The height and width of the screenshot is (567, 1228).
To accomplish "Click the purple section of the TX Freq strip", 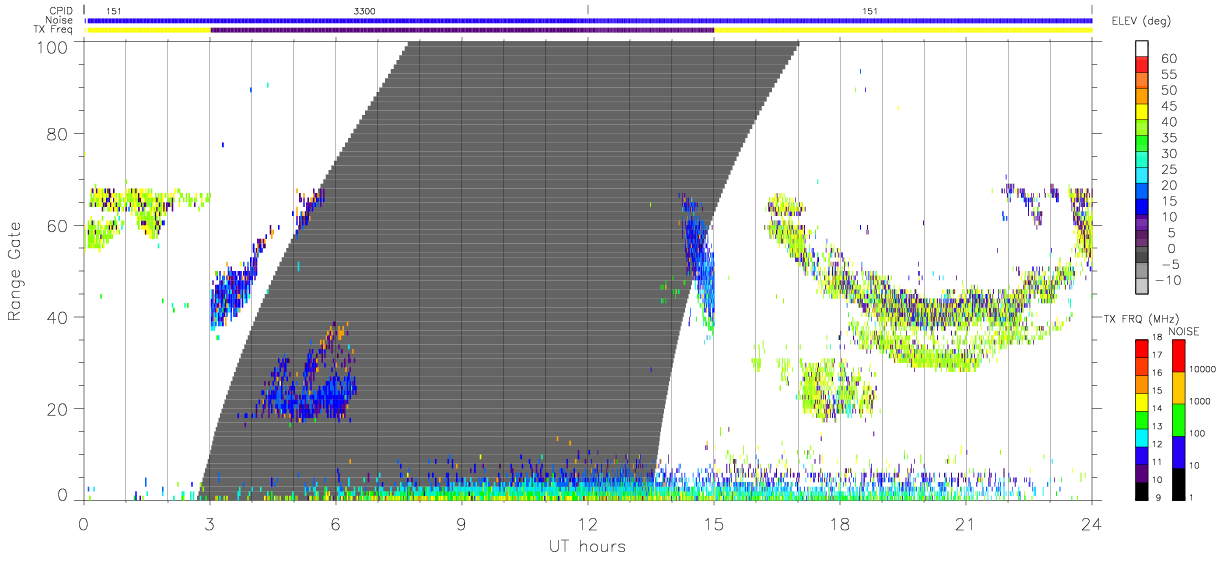I will pyautogui.click(x=462, y=30).
